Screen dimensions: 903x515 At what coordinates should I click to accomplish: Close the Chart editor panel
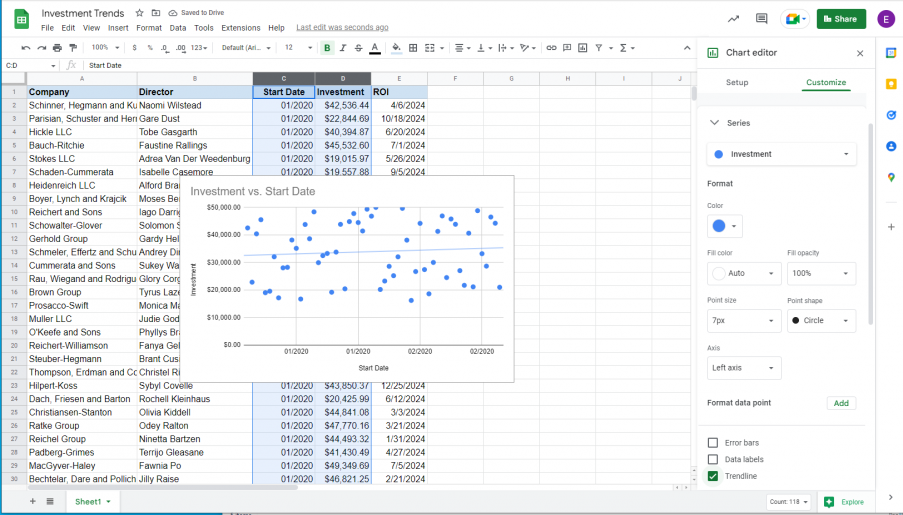pyautogui.click(x=860, y=53)
